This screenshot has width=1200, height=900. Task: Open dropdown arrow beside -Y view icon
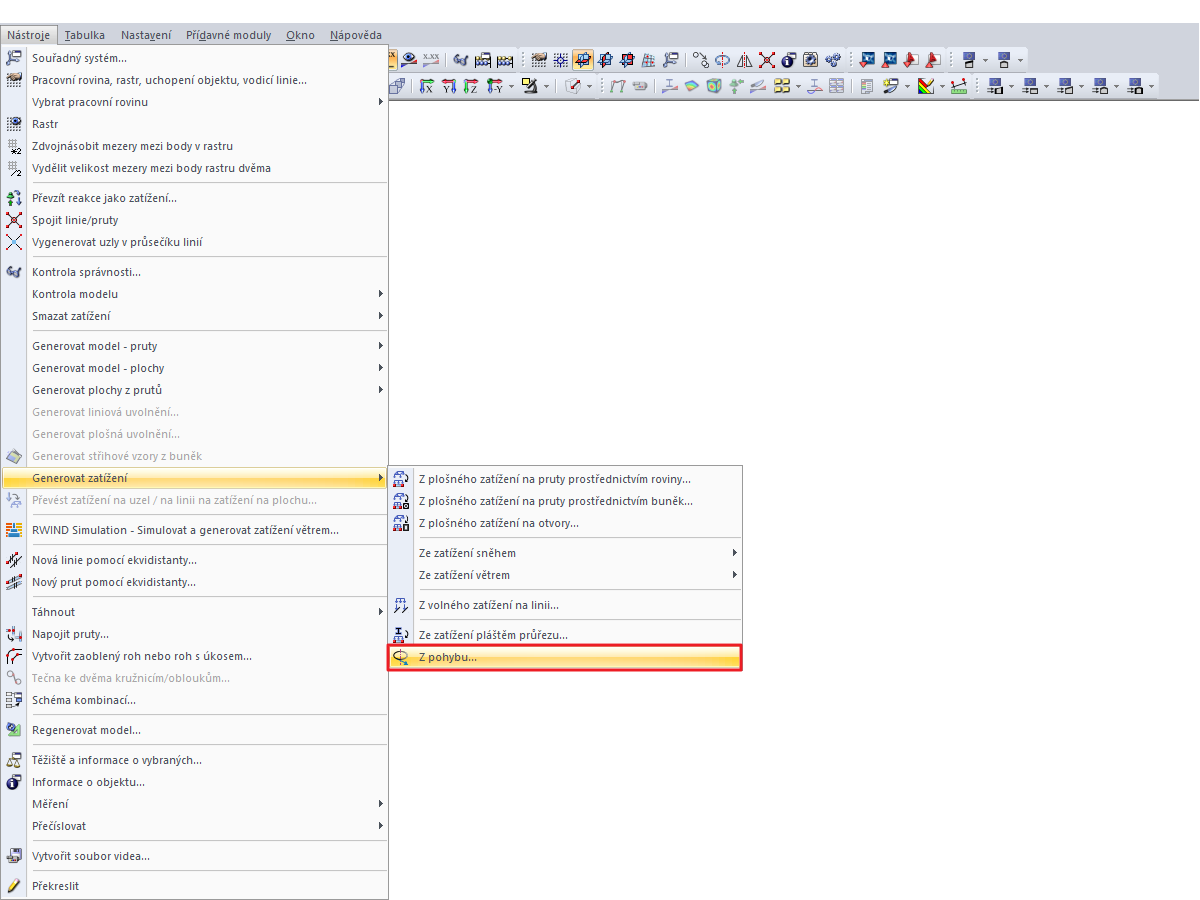click(x=511, y=87)
